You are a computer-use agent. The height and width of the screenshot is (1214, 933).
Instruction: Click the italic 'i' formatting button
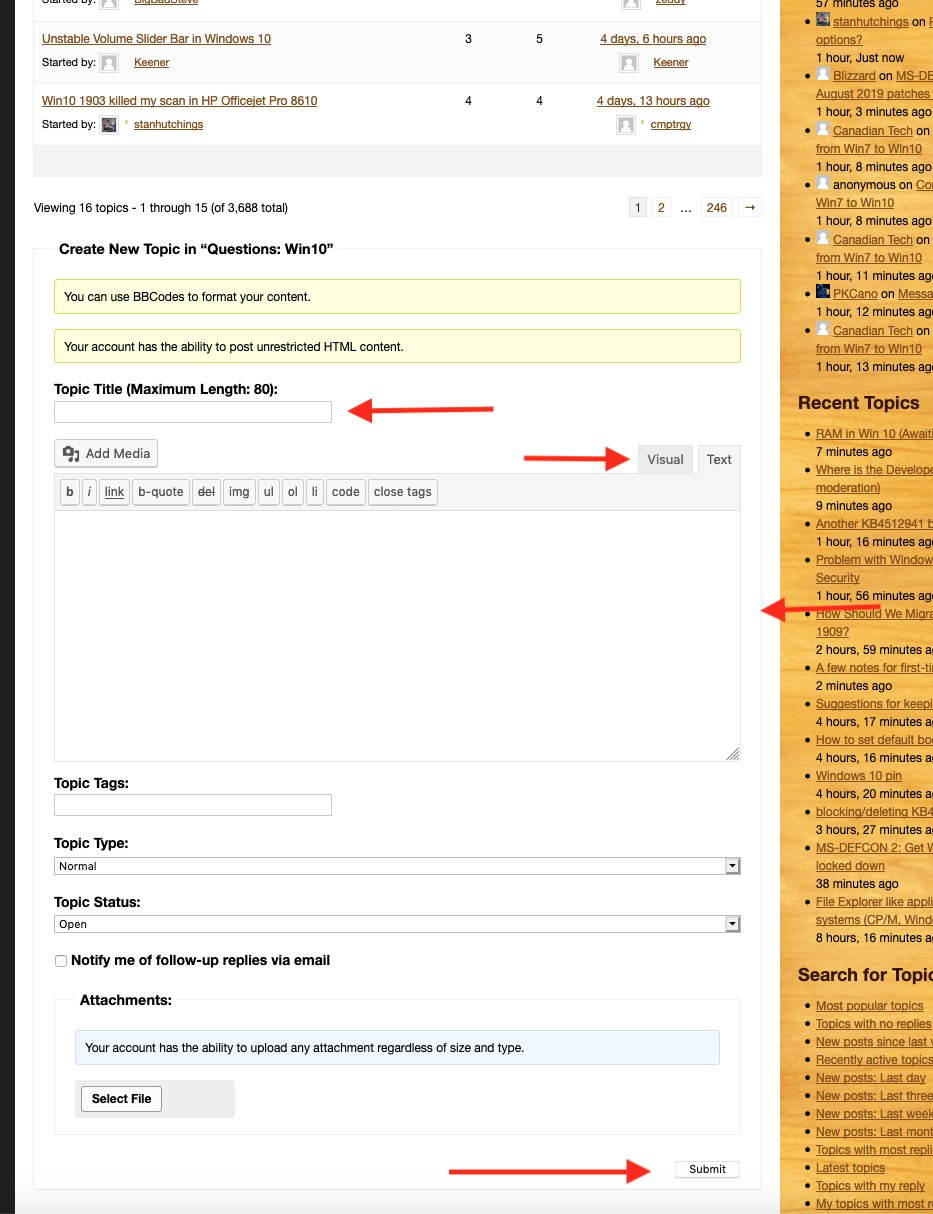click(89, 492)
